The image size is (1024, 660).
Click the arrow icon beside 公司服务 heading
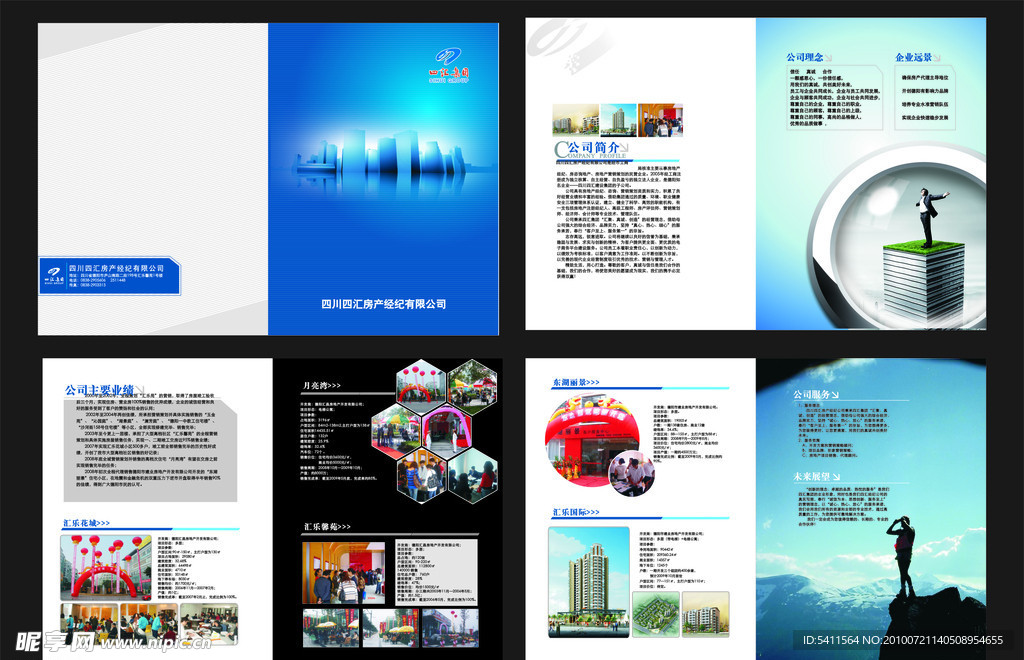pos(835,394)
